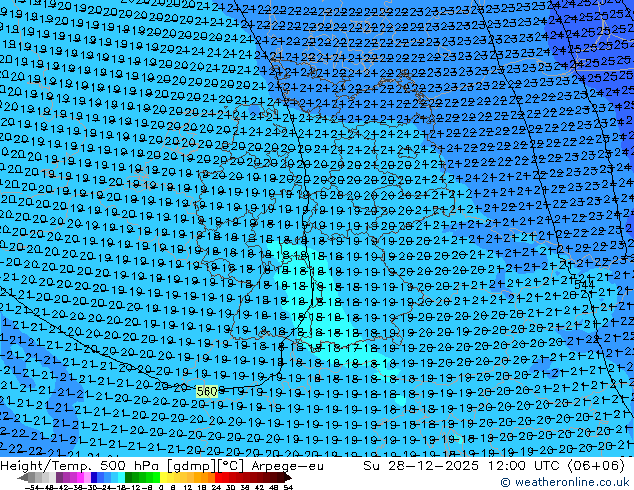Select the 'Height/Temp. 500 hPa' map title
Screen dimensions: 634x490
(x=82, y=466)
